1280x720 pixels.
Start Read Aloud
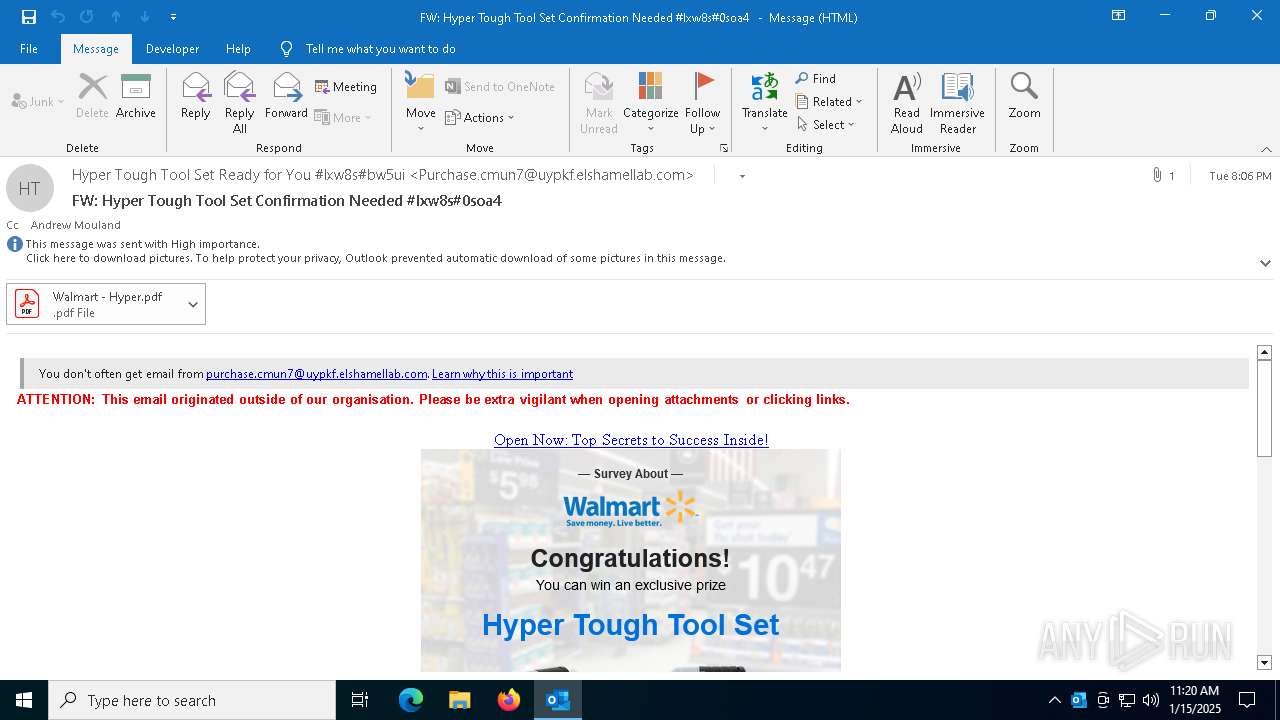pyautogui.click(x=907, y=102)
